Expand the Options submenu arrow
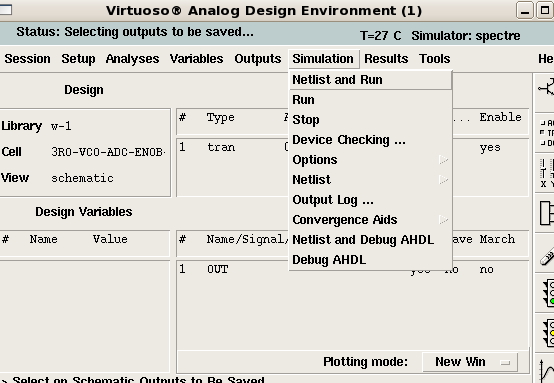Viewport: 554px width, 383px height. pyautogui.click(x=443, y=160)
